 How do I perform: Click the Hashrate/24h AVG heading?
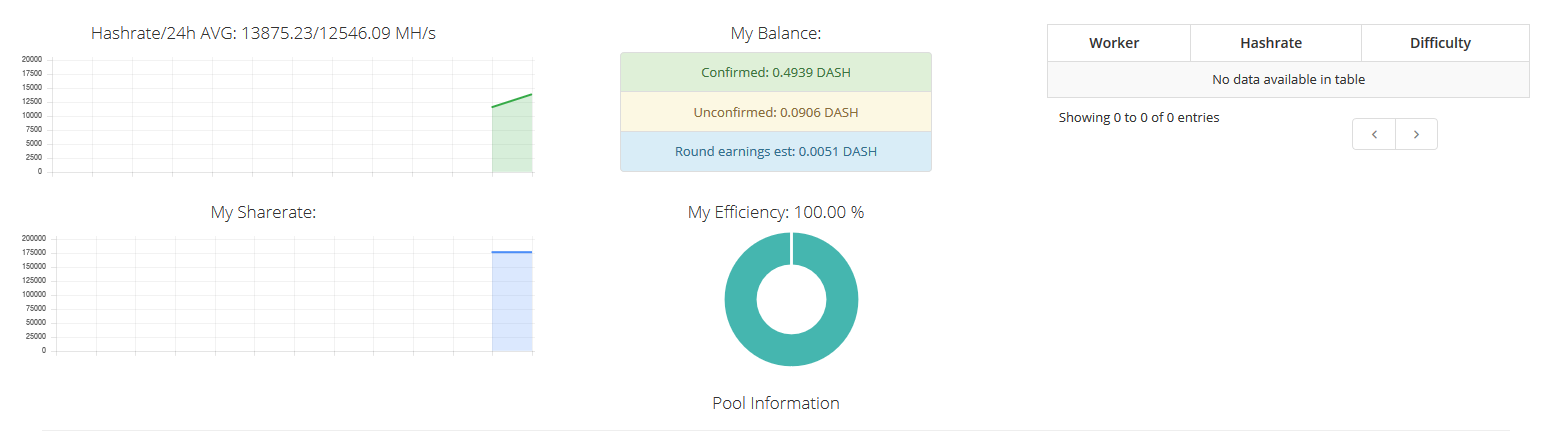coord(263,33)
